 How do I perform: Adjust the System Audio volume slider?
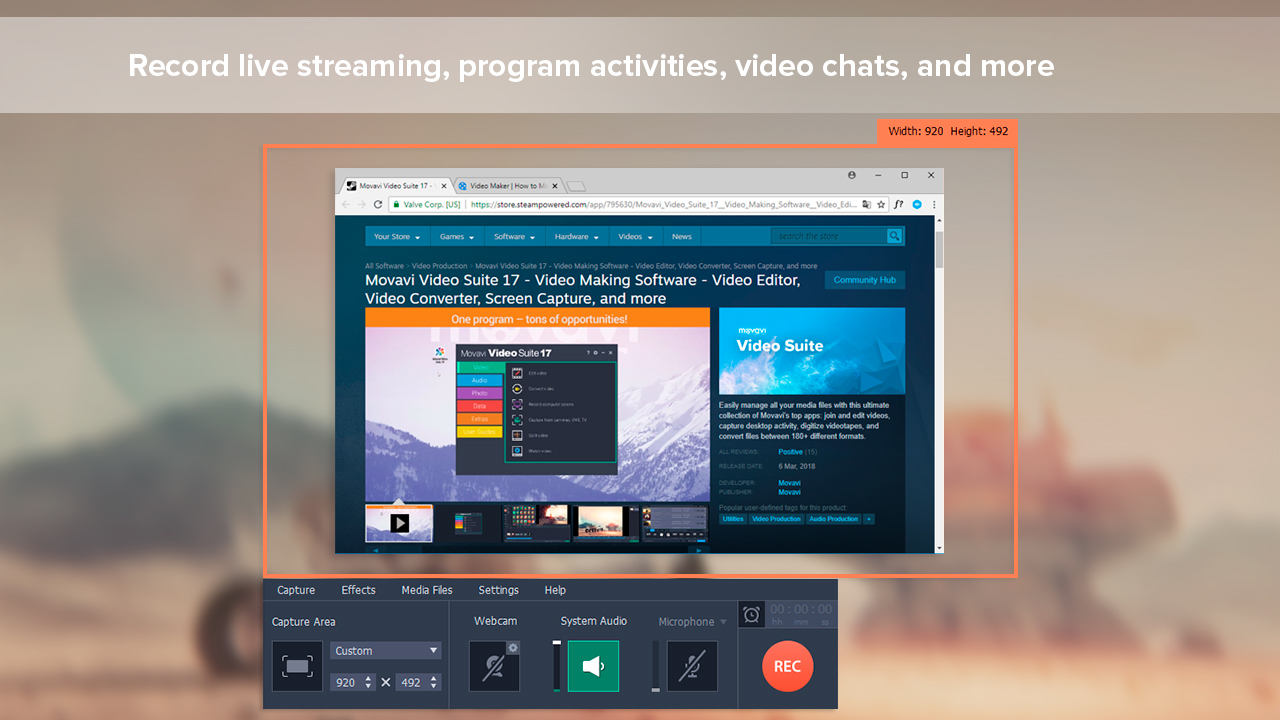tap(557, 666)
